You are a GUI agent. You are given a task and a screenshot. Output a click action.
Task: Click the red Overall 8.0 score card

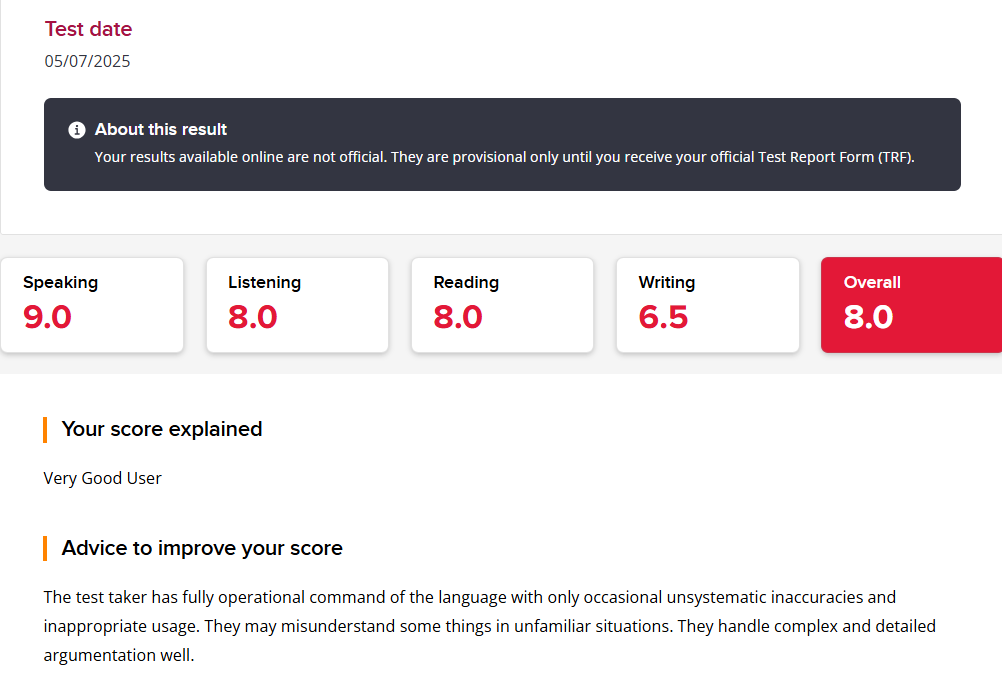click(911, 305)
